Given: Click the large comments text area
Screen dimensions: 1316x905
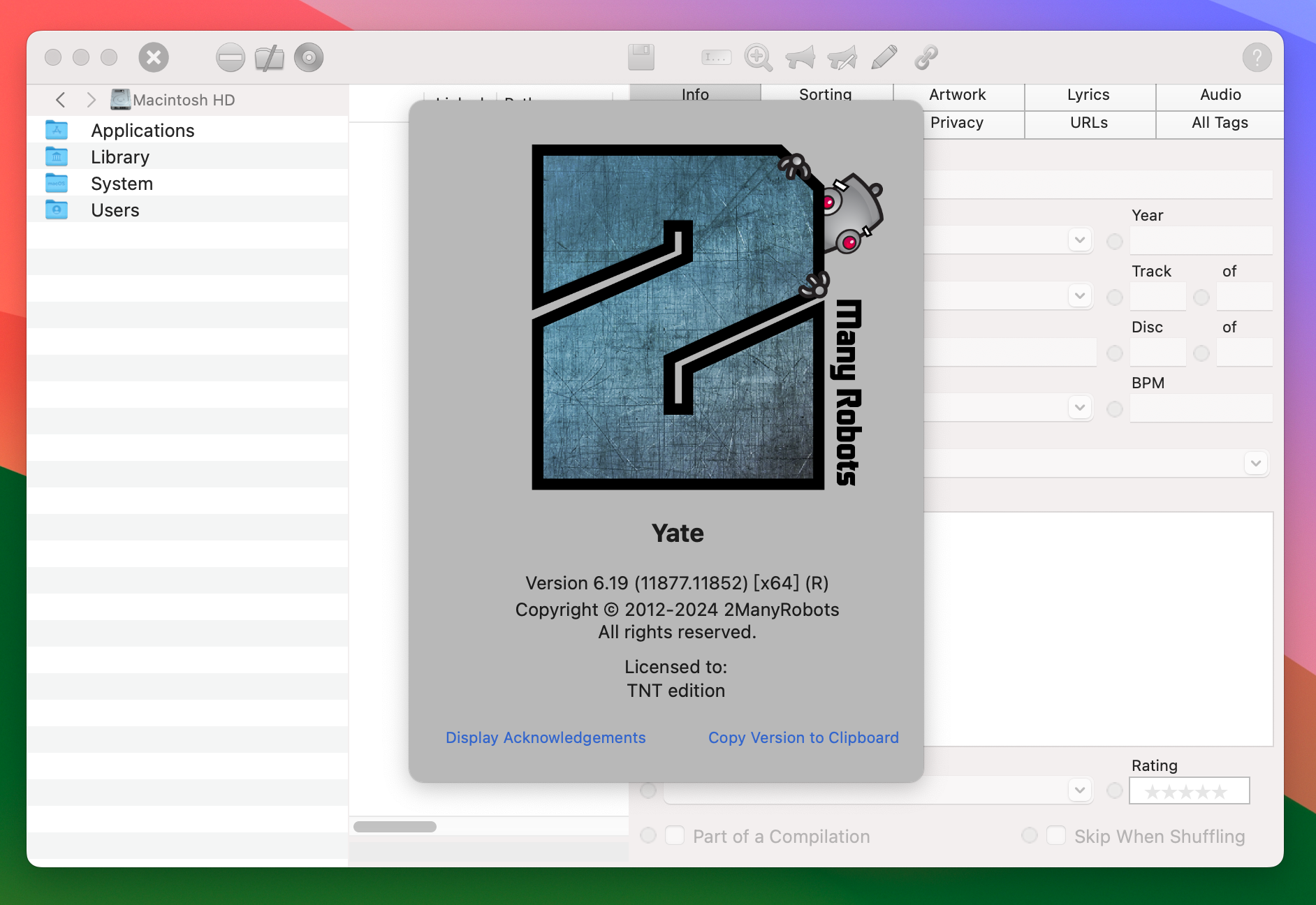Looking at the screenshot, I should 1098,628.
